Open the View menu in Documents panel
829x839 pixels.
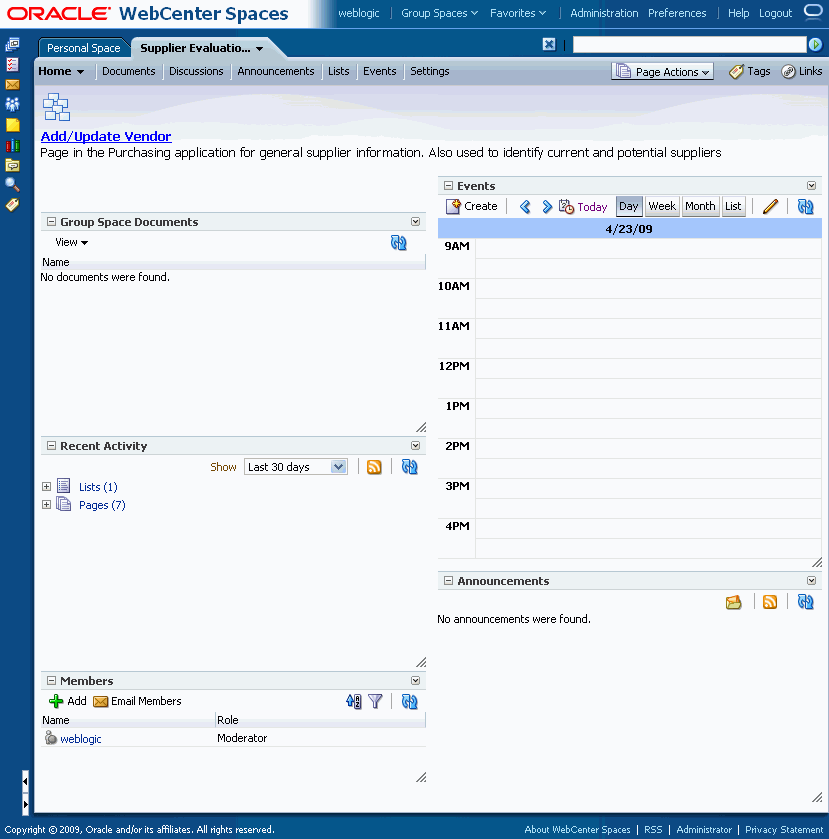pos(72,242)
